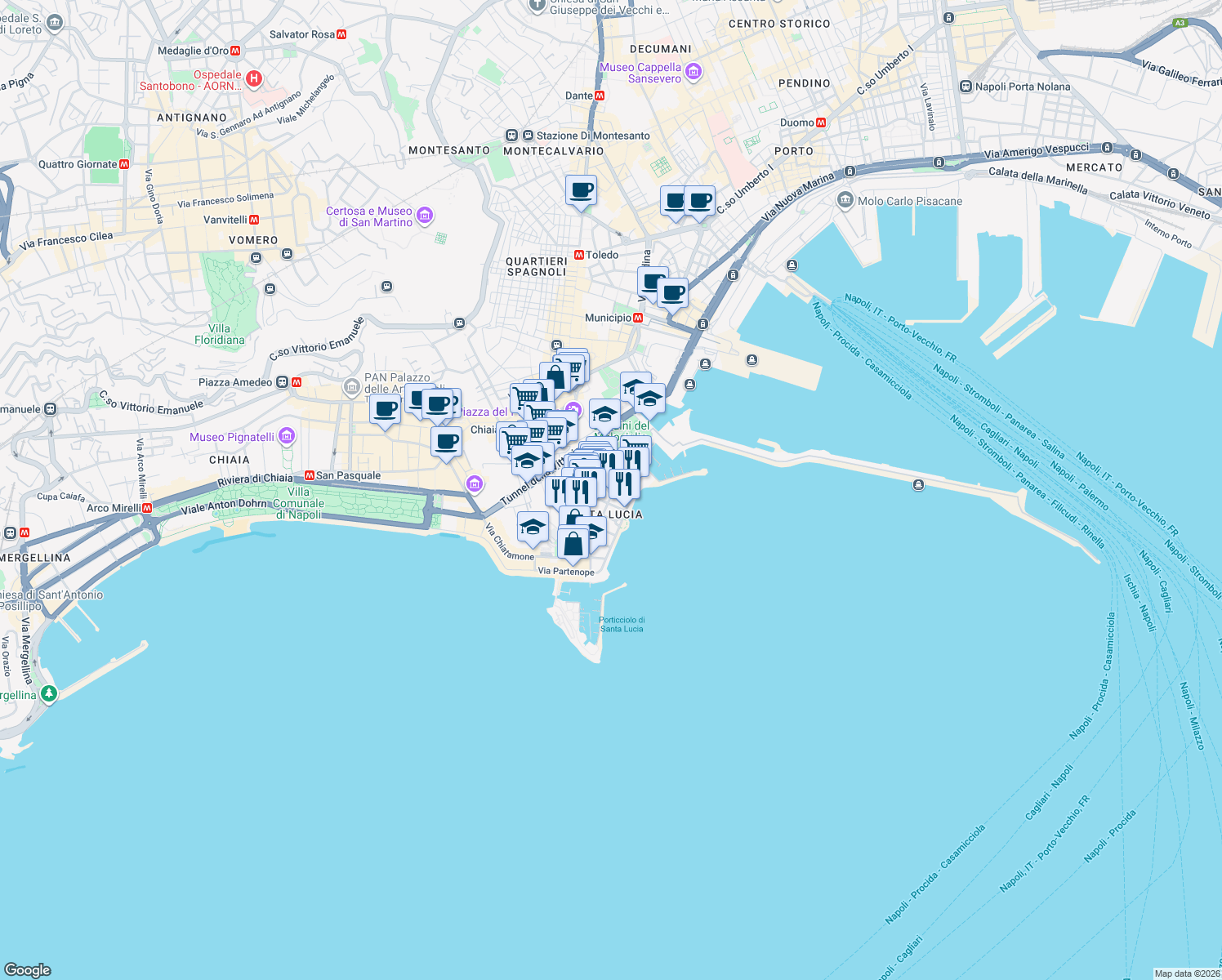Image resolution: width=1222 pixels, height=980 pixels.
Task: Open the hospital marker at Ospedale Santobono
Action: pos(254,78)
